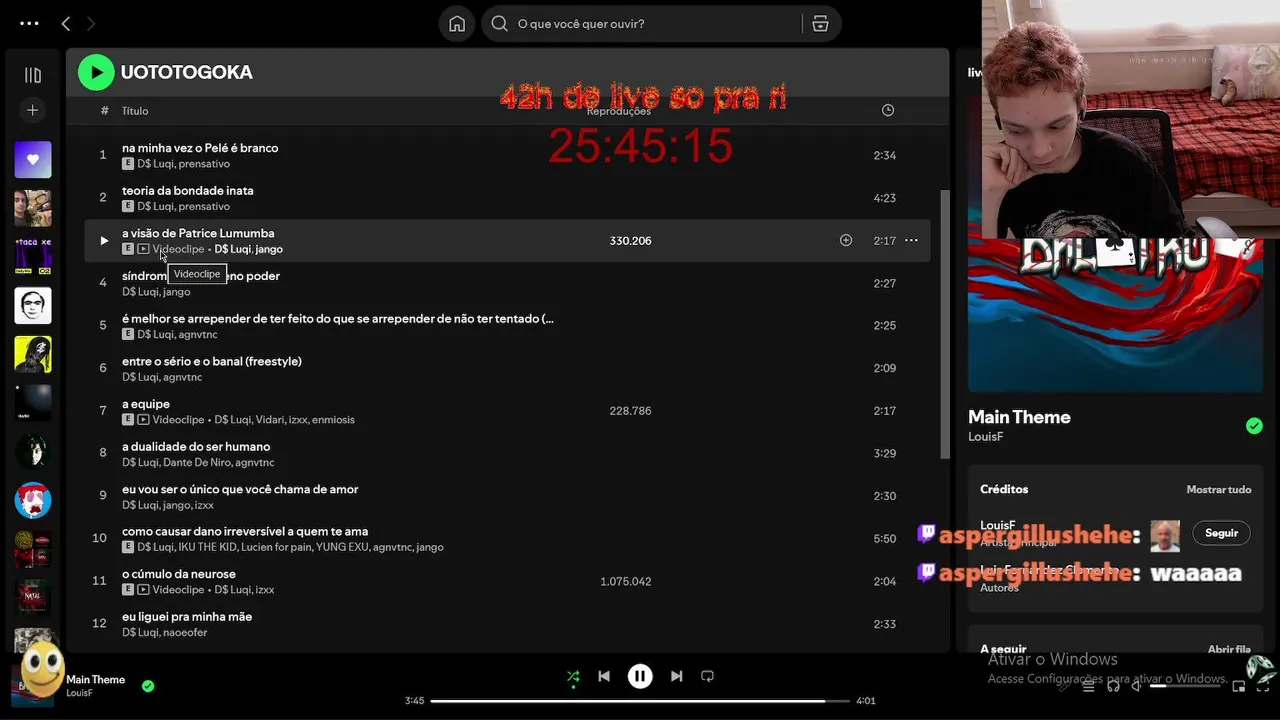Toggle repeat mode
The width and height of the screenshot is (1280, 720).
coord(707,676)
